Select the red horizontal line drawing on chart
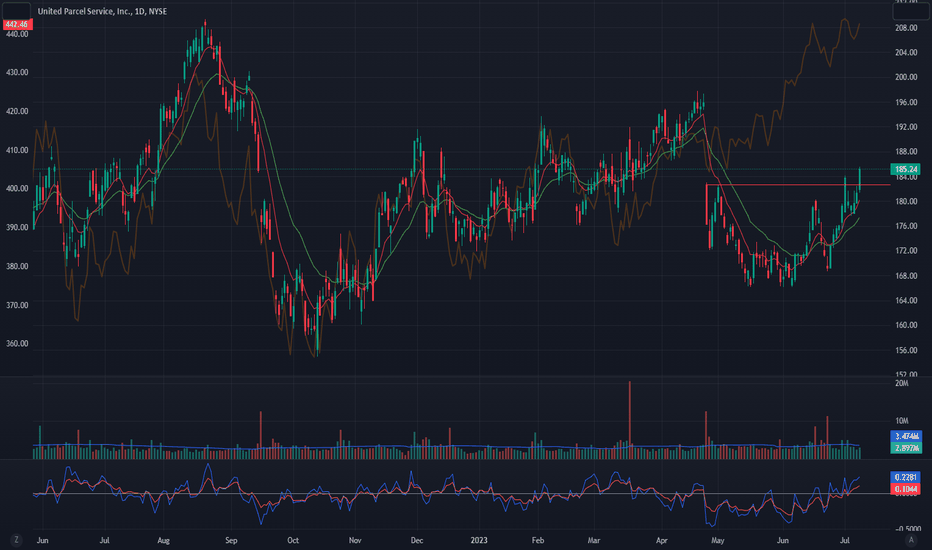Image resolution: width=932 pixels, height=550 pixels. click(x=798, y=185)
